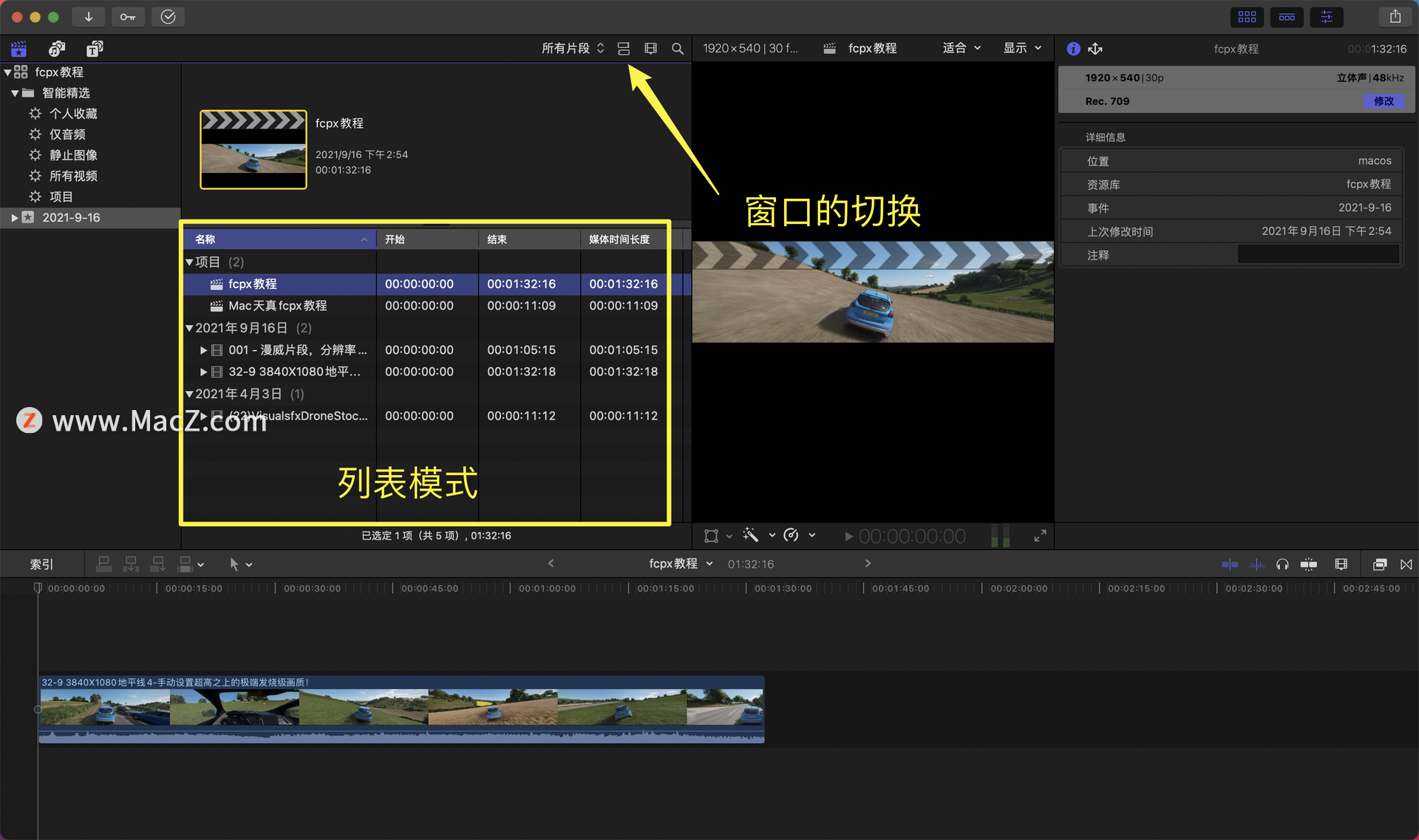
Task: Click the Transform tool icon in viewer
Action: 711,536
